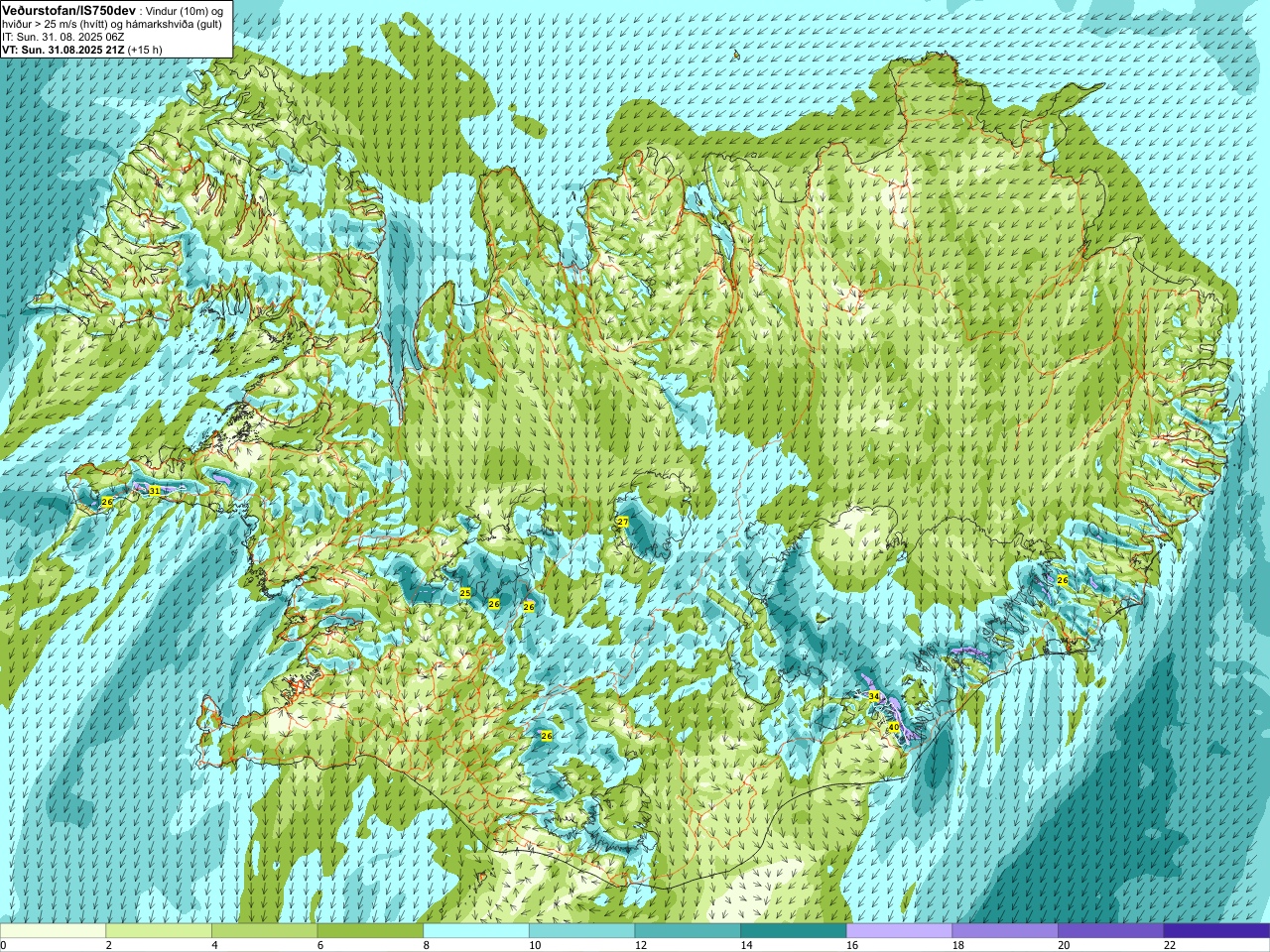Pick the 4–6 m/s green legend swatch
This screenshot has width=1270, height=952.
pyautogui.click(x=264, y=931)
